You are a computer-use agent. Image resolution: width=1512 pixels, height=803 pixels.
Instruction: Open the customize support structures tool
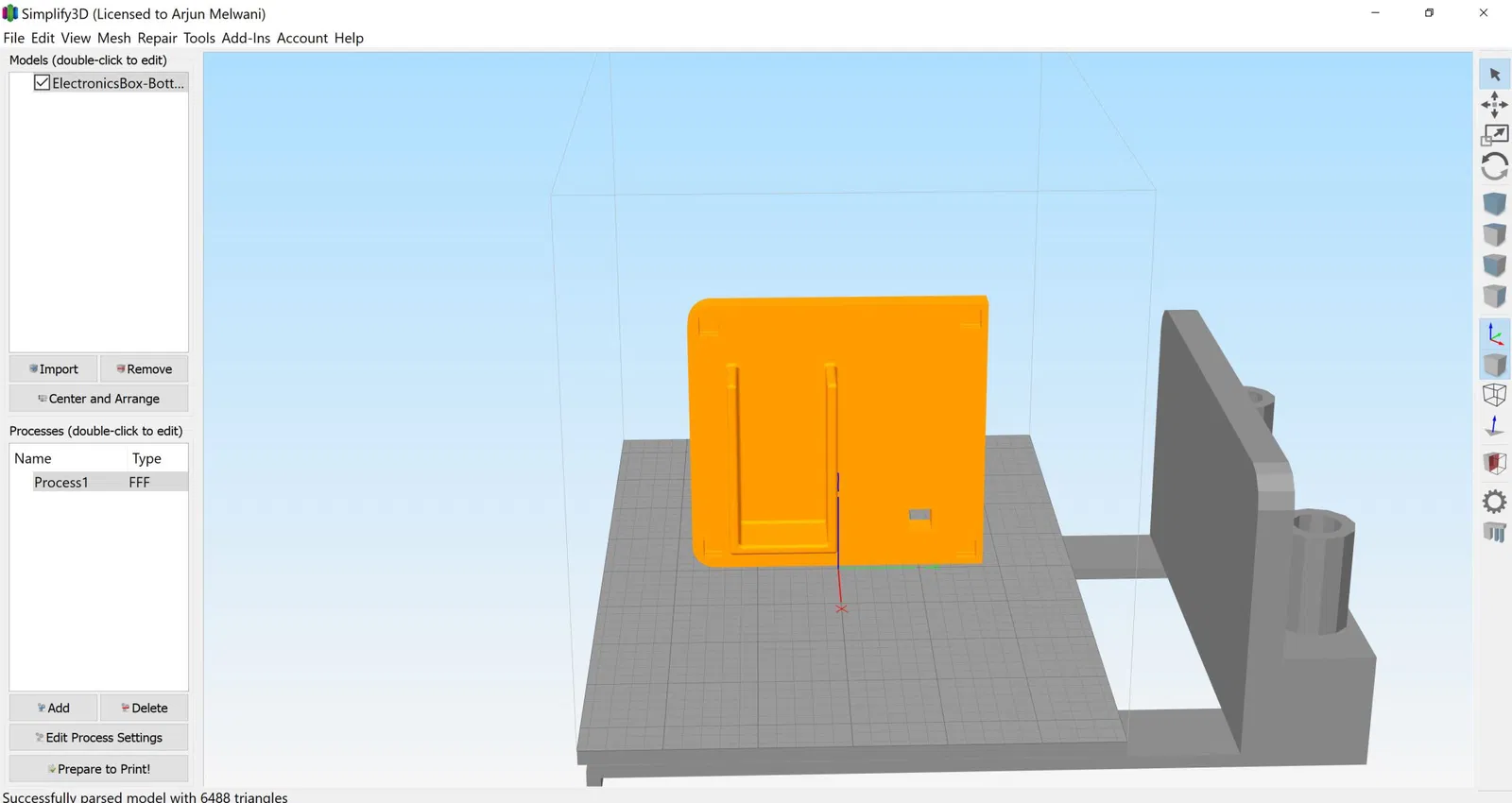1494,532
